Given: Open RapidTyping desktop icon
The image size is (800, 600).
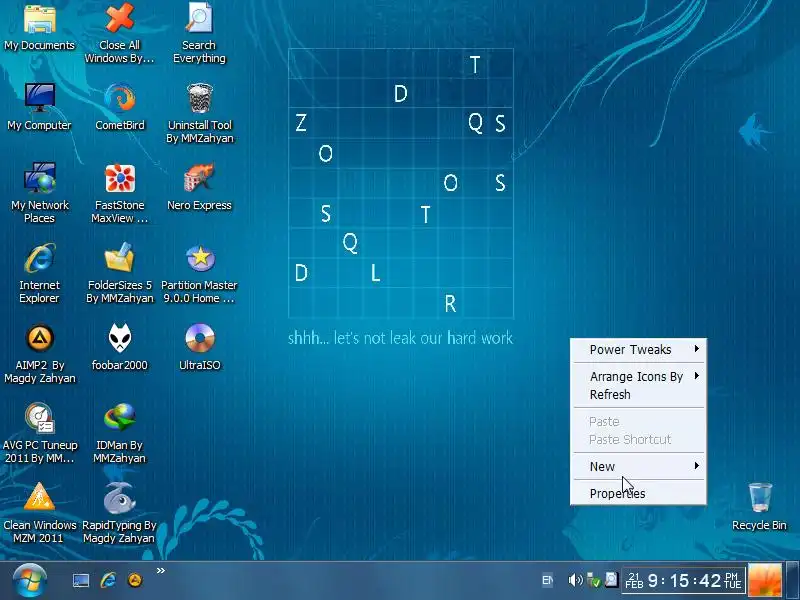Looking at the screenshot, I should pyautogui.click(x=119, y=513).
